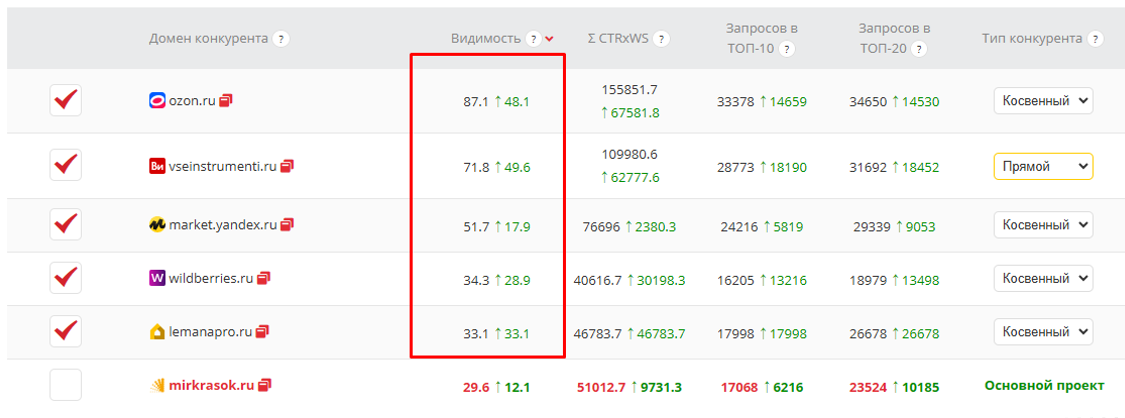Open help icon for Запросов в ТОП-20
Viewport: 1125px width, 418px height.
(919, 49)
